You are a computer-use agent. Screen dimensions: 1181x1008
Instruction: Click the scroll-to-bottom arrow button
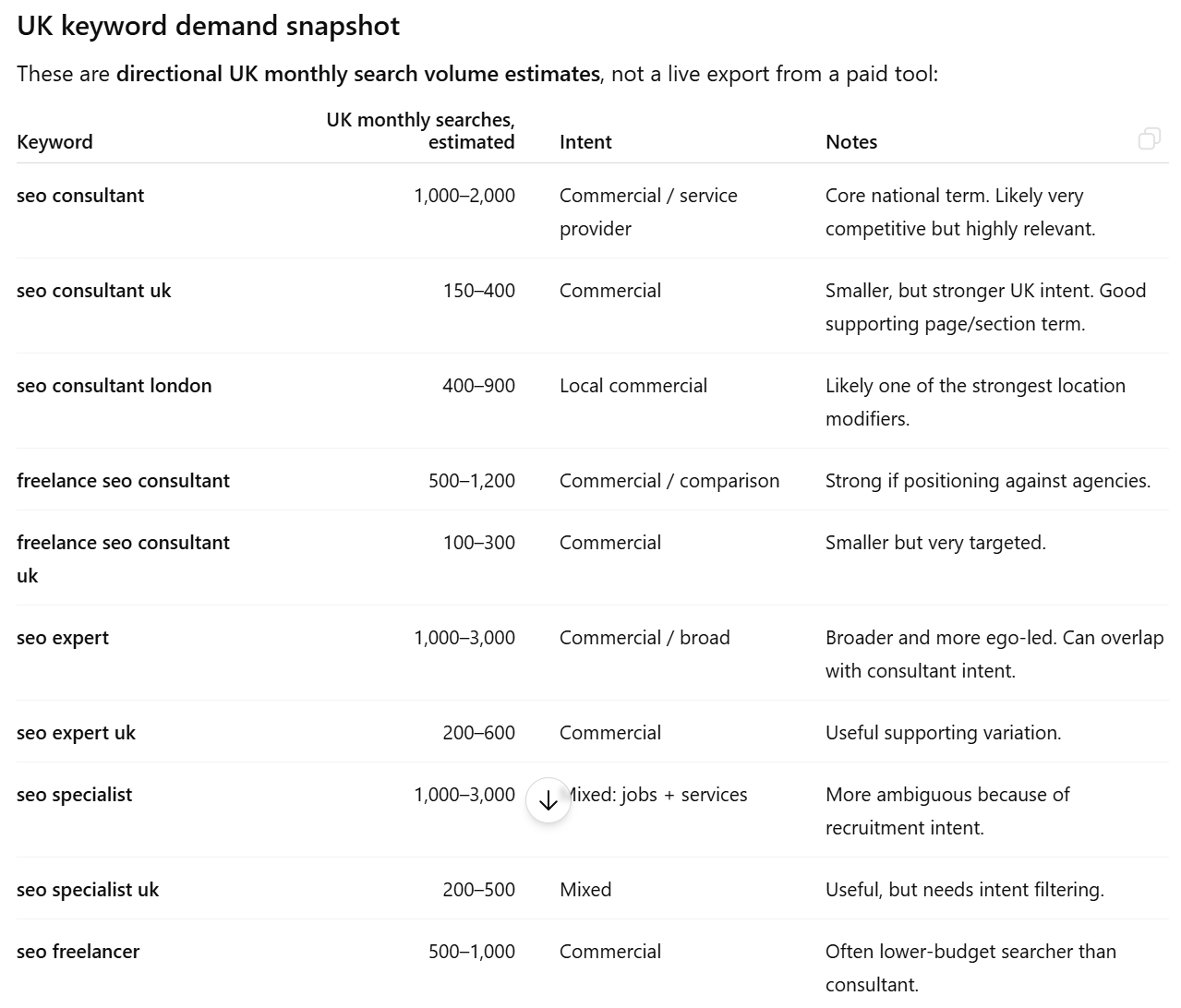548,800
